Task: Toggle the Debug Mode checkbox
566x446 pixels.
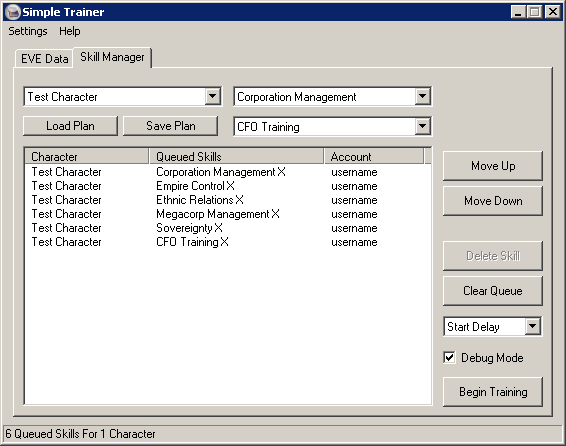Action: [449, 358]
